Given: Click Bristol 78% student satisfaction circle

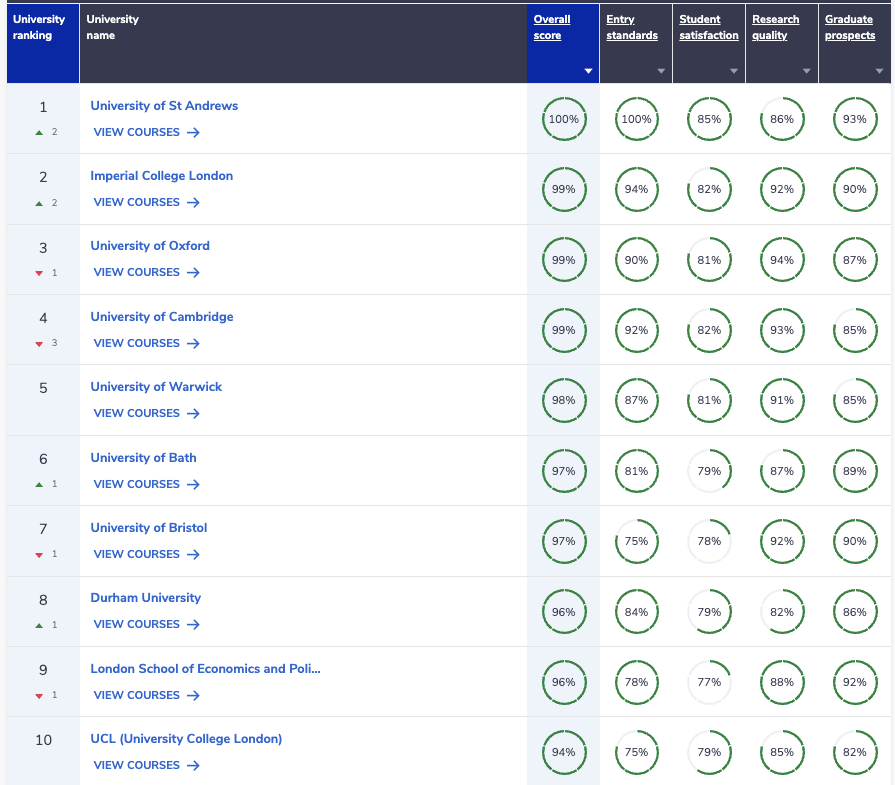Looking at the screenshot, I should point(709,541).
